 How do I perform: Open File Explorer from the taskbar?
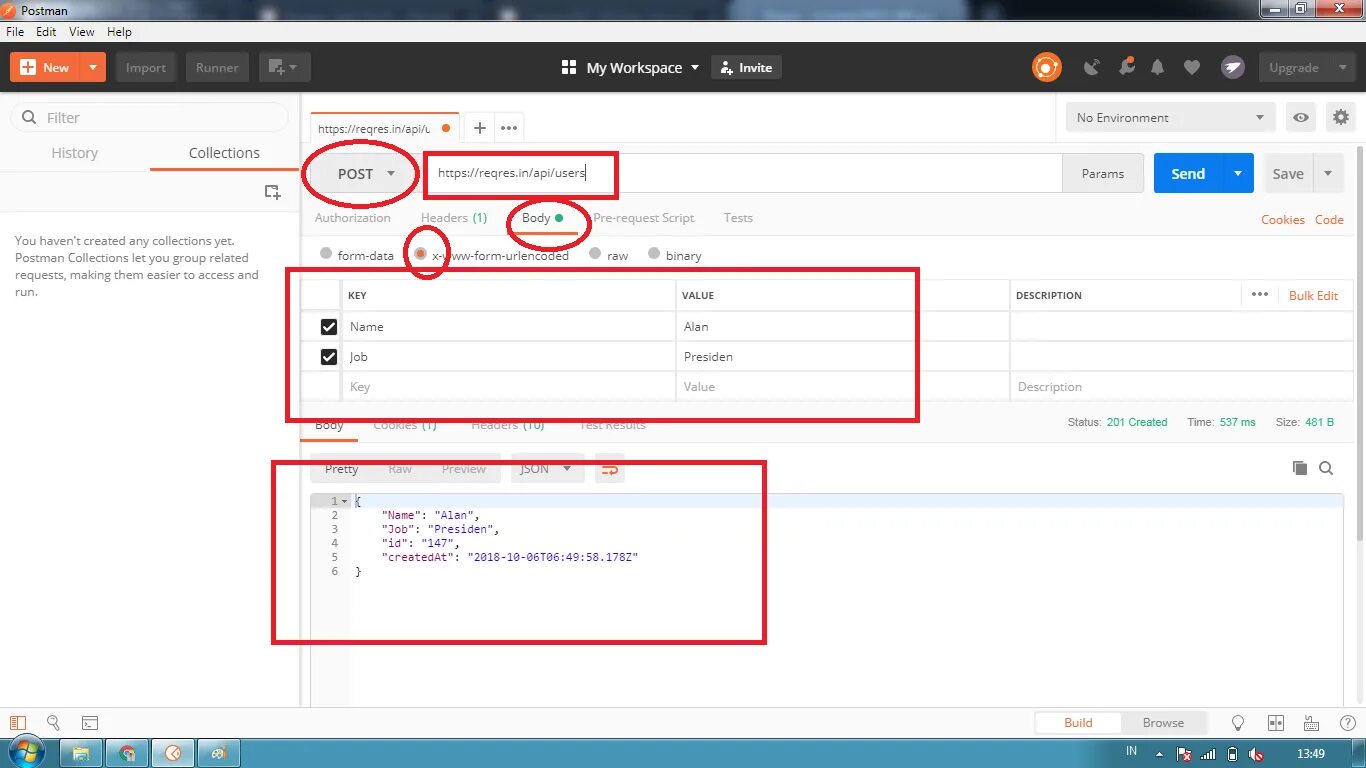tap(81, 754)
